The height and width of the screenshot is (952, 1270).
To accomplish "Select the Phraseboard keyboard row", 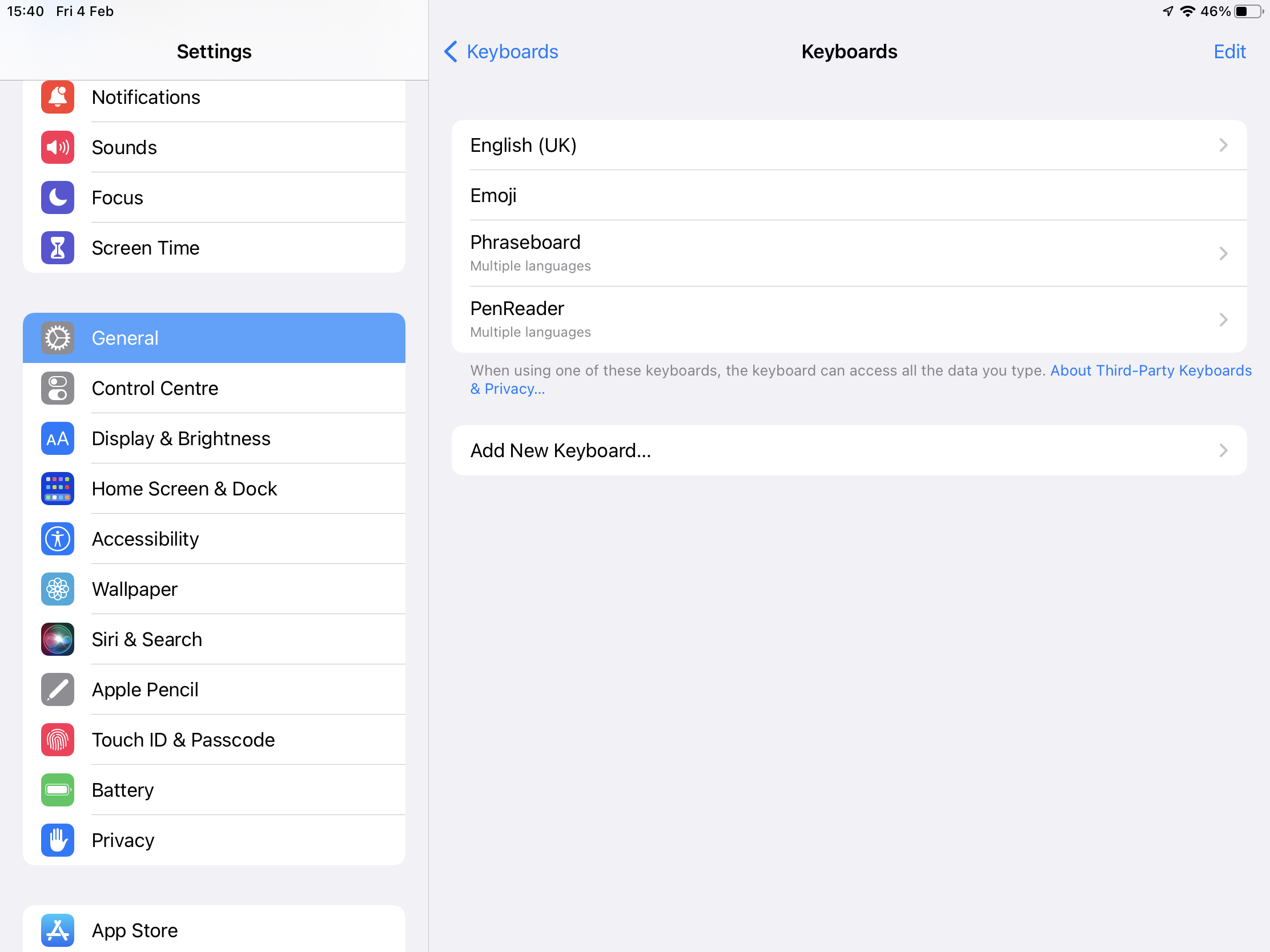I will 849,253.
